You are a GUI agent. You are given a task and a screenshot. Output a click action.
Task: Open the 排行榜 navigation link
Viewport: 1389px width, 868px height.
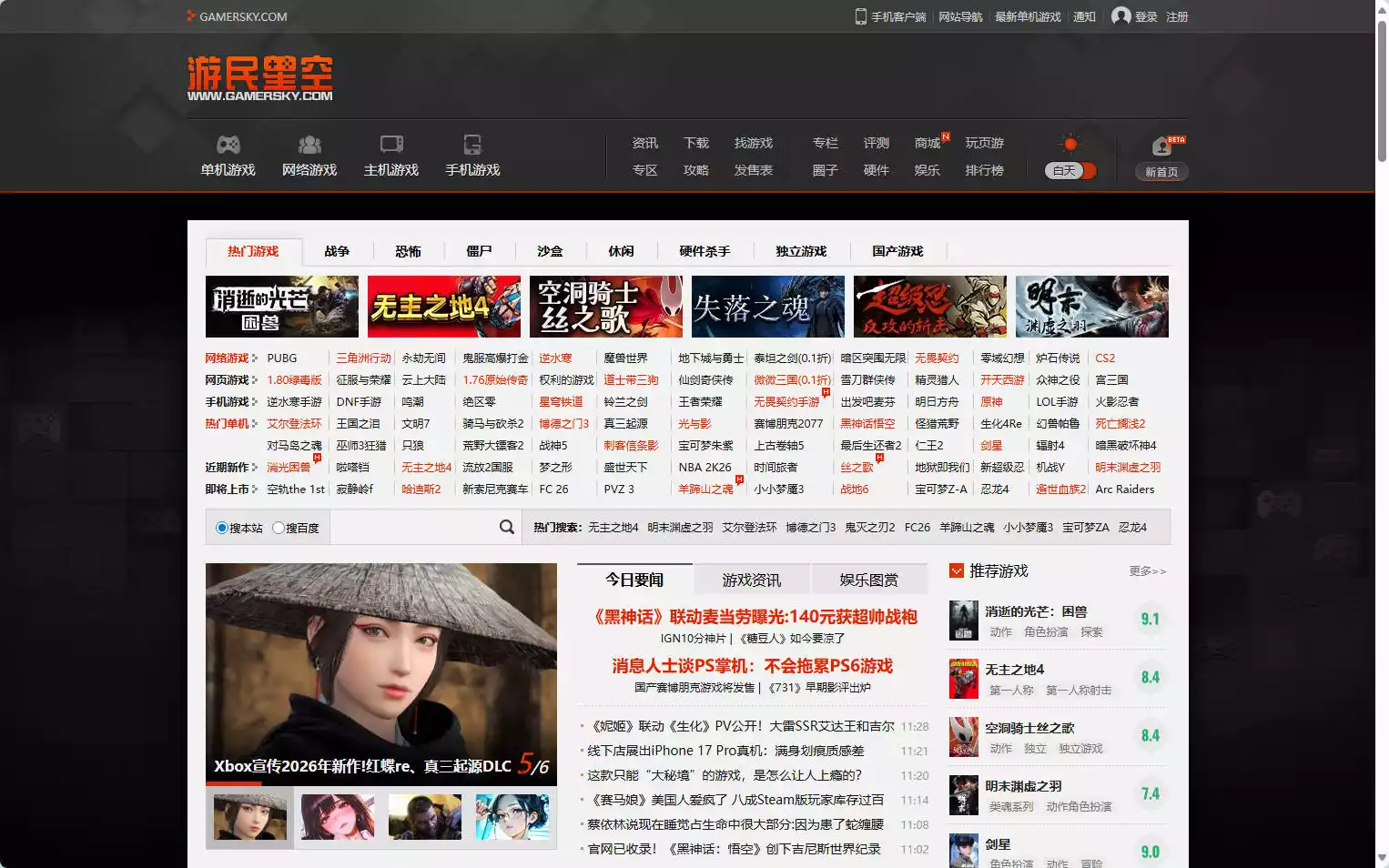tap(985, 170)
